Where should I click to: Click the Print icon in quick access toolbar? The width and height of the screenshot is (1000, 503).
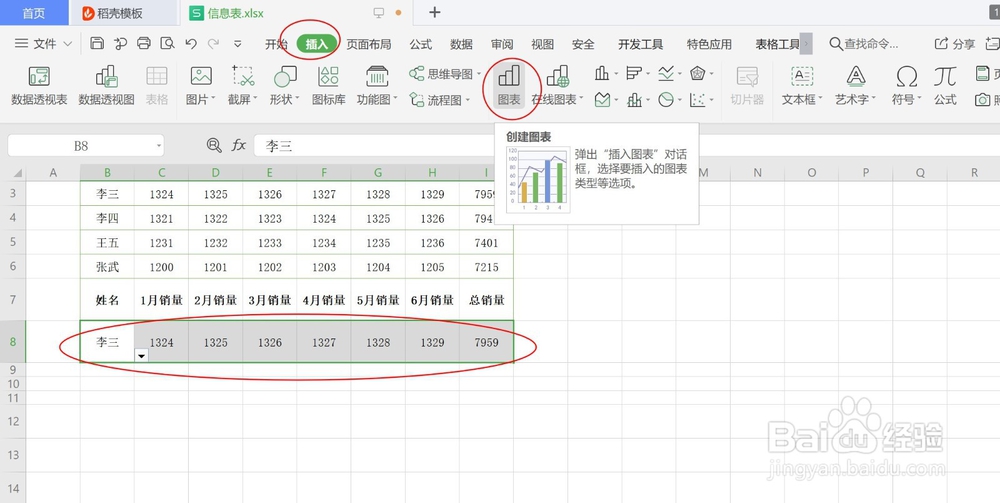[x=144, y=43]
